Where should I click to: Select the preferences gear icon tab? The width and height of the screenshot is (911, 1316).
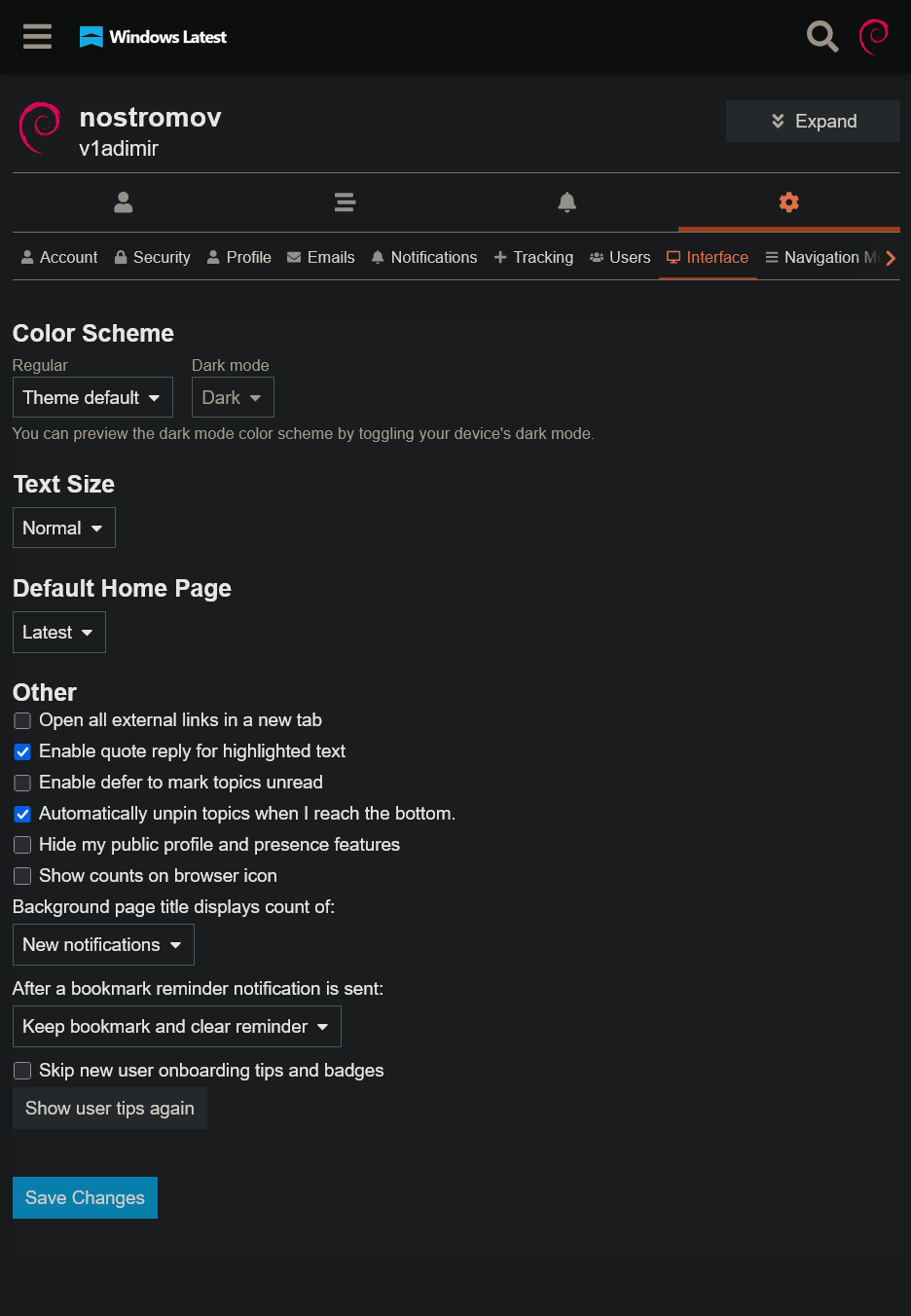(789, 202)
